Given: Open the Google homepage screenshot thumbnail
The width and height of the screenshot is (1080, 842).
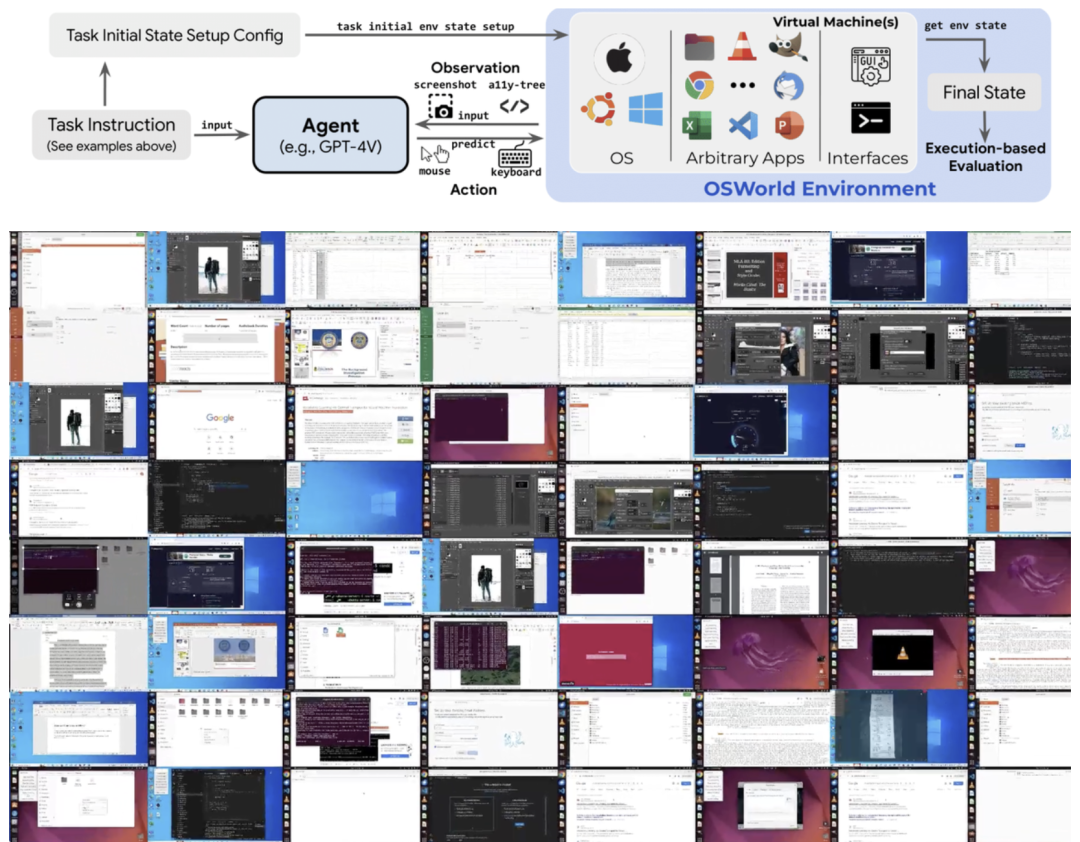Looking at the screenshot, I should [x=218, y=422].
